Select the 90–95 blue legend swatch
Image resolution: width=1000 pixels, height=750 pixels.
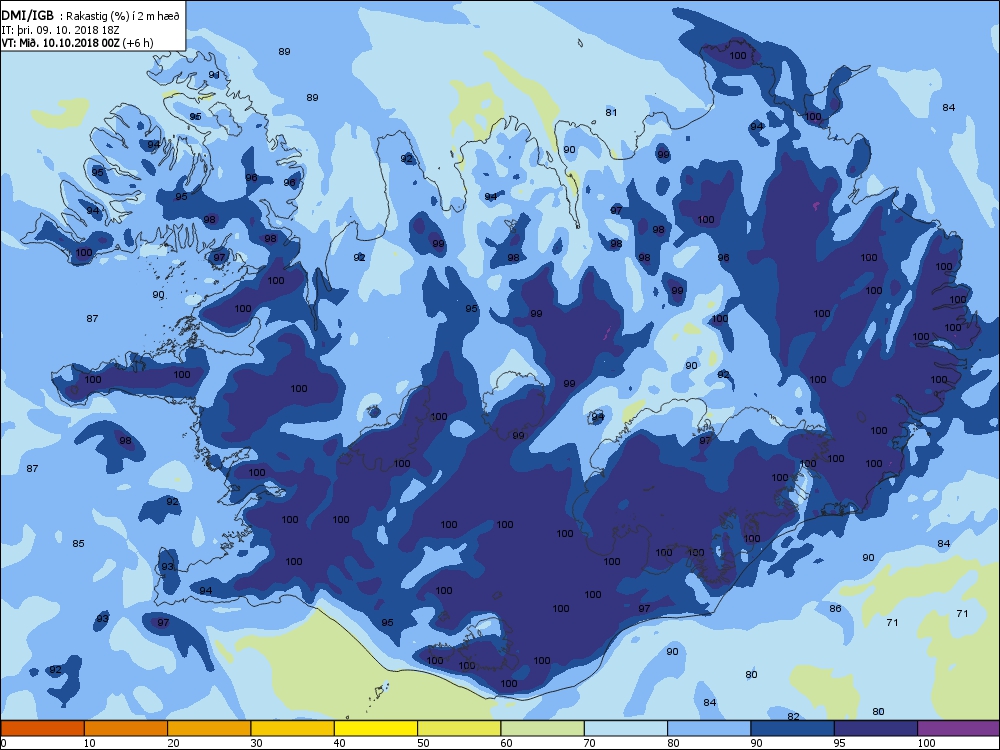coord(793,728)
